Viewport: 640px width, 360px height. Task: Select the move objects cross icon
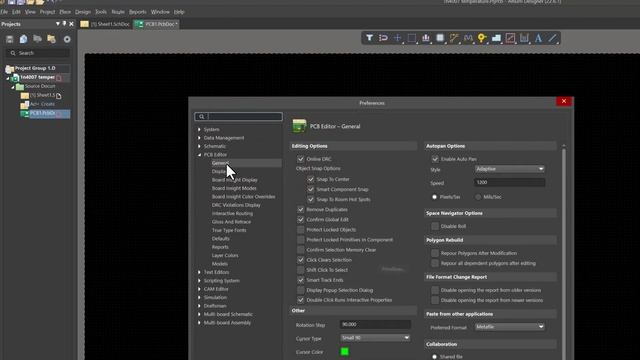point(397,38)
